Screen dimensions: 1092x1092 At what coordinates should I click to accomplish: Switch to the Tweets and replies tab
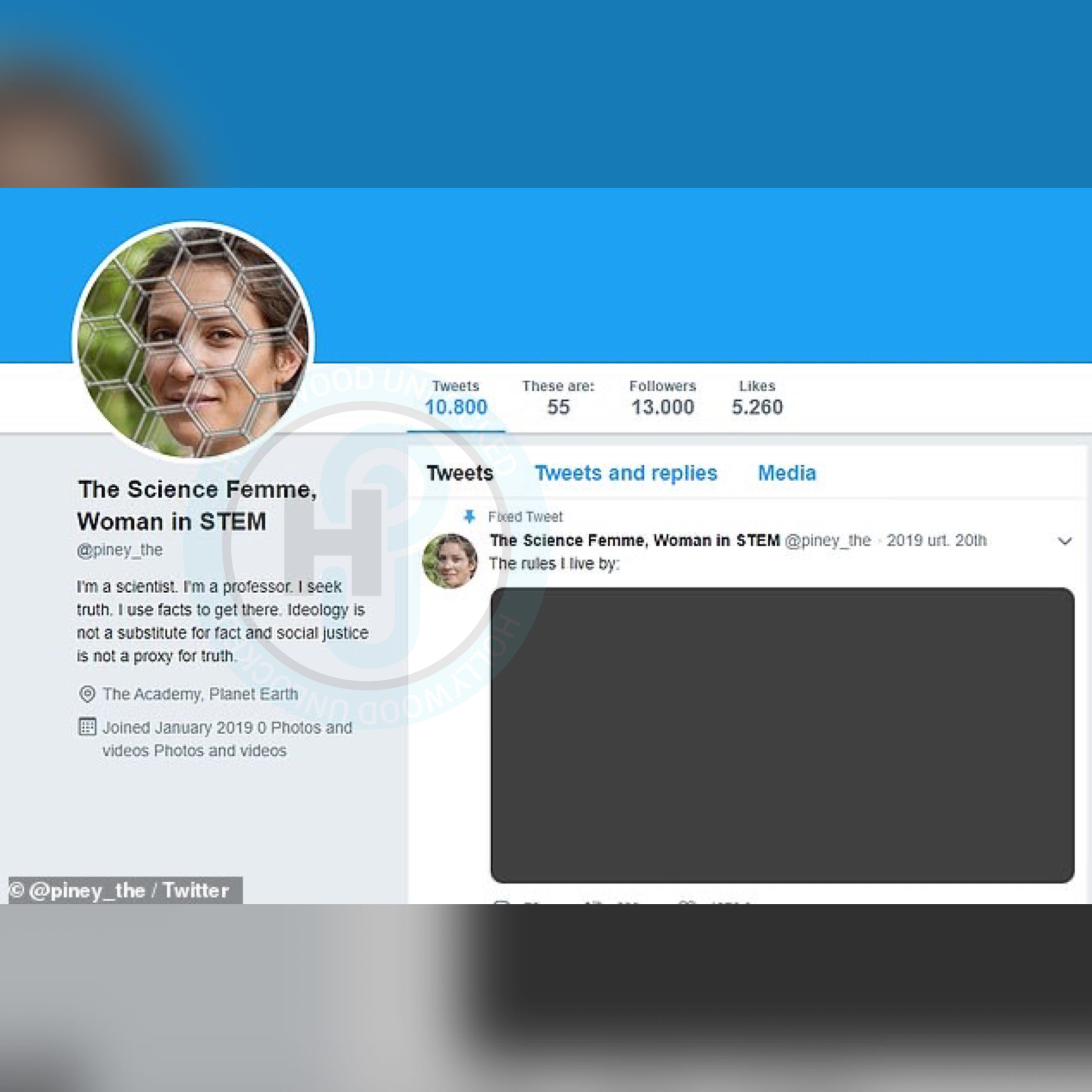tap(626, 473)
